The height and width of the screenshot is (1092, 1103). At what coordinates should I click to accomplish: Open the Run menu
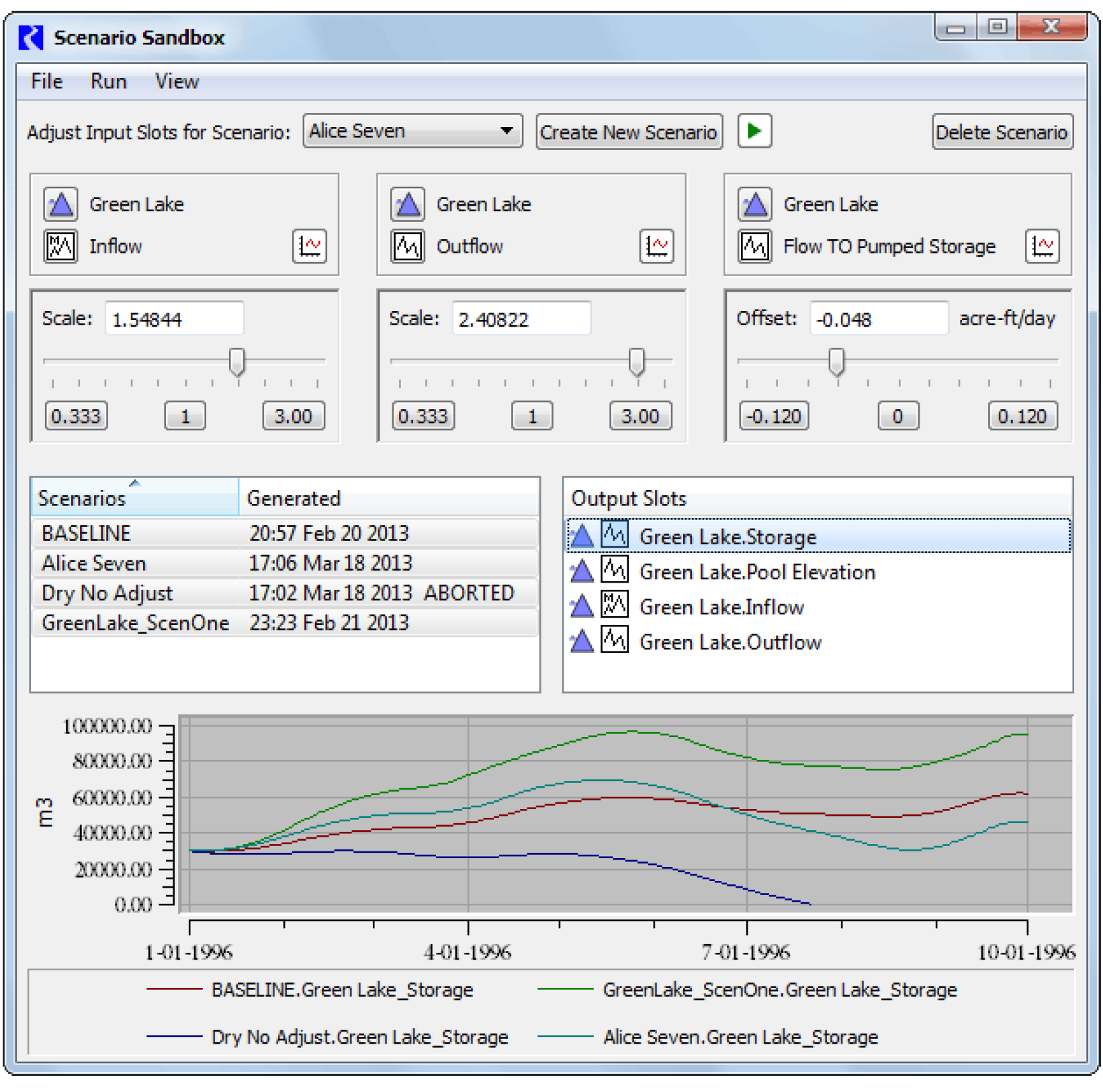108,81
